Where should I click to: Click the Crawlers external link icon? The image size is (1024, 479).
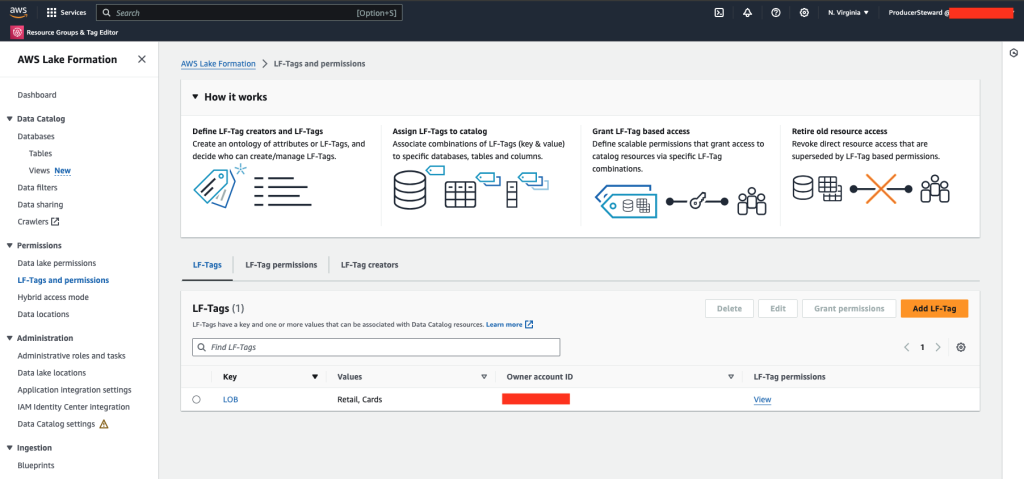(56, 222)
